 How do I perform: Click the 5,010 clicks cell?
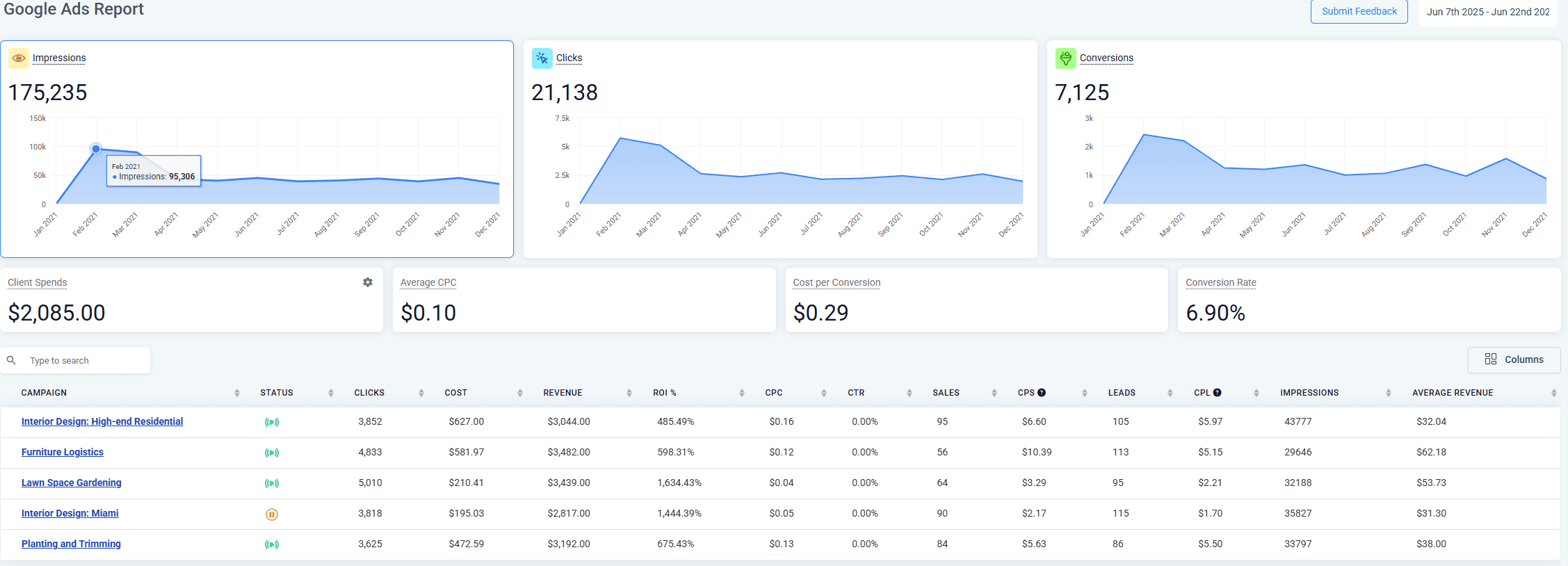click(370, 483)
